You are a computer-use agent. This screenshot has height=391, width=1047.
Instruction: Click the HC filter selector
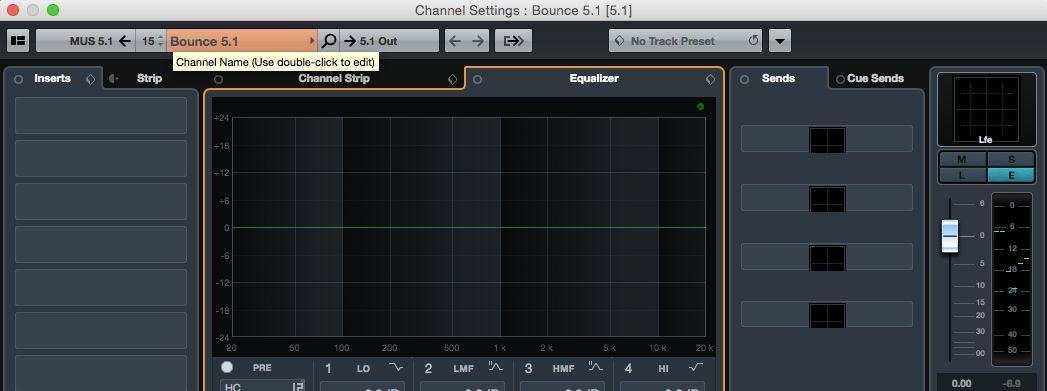pos(262,386)
